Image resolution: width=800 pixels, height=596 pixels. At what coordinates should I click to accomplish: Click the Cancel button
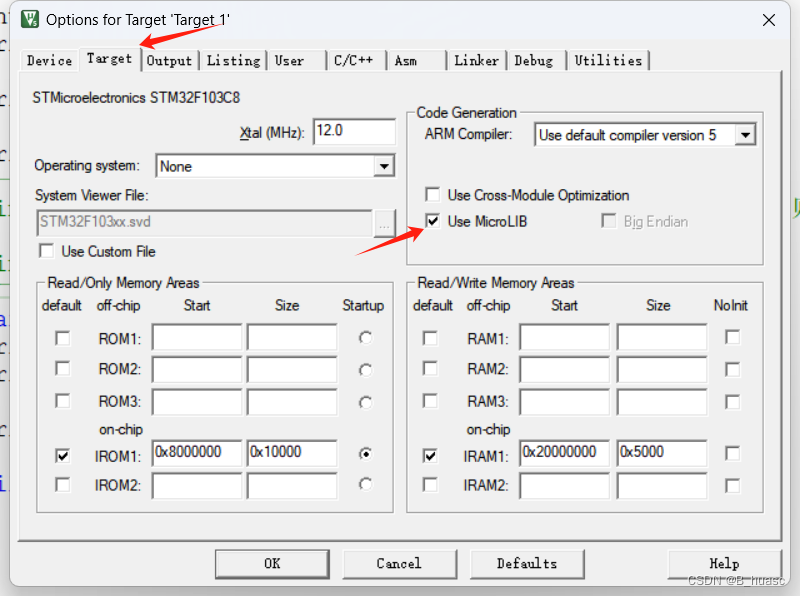pyautogui.click(x=399, y=564)
